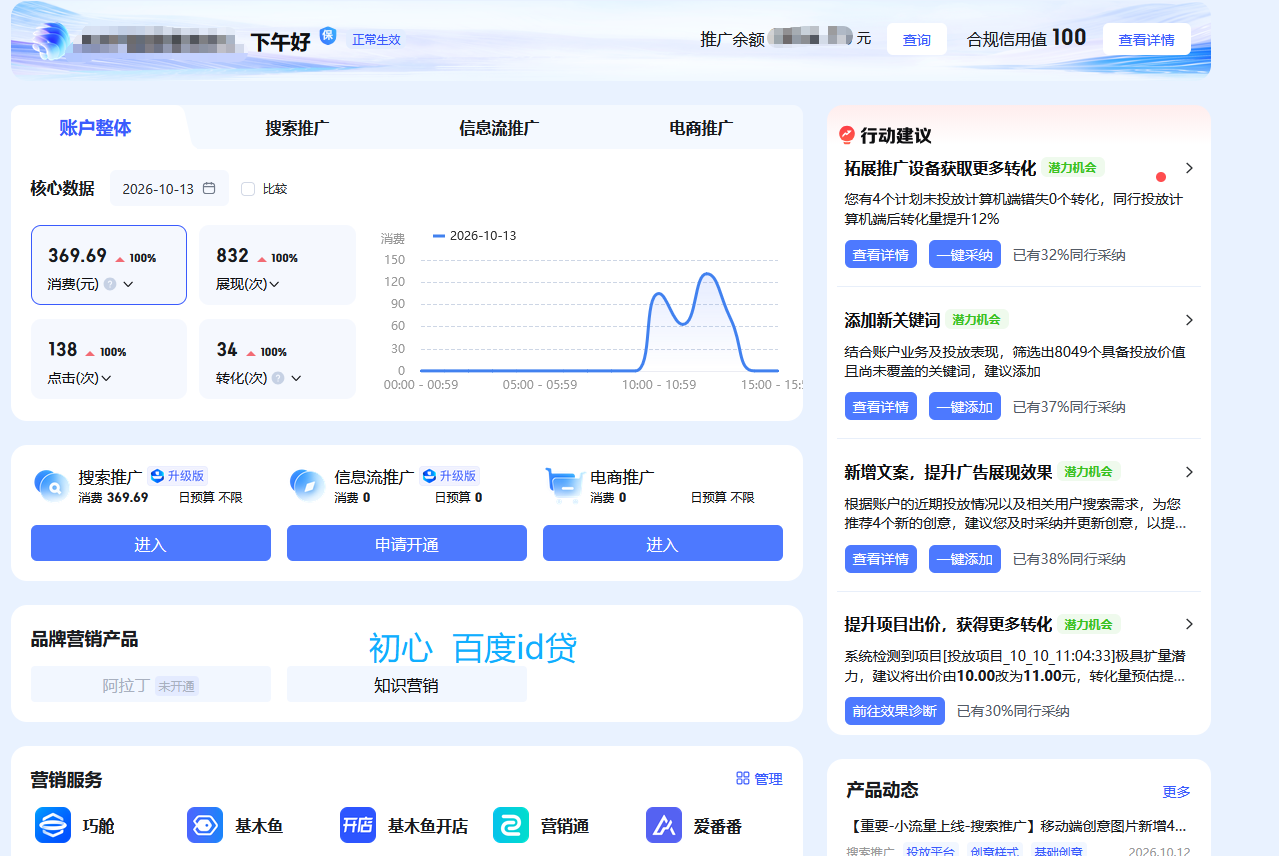Click the 核心数据 heading
This screenshot has height=856, width=1279.
(63, 188)
